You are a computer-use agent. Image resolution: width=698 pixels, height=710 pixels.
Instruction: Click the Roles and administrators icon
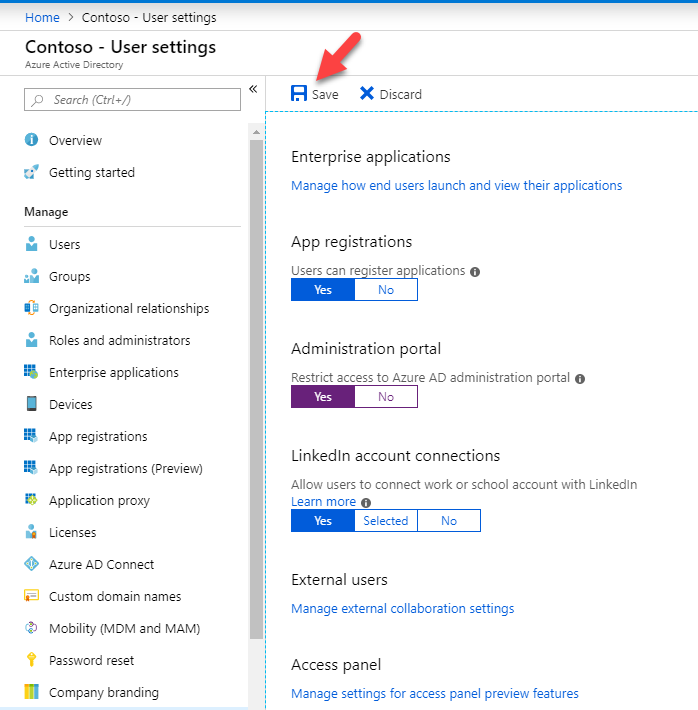coord(31,340)
